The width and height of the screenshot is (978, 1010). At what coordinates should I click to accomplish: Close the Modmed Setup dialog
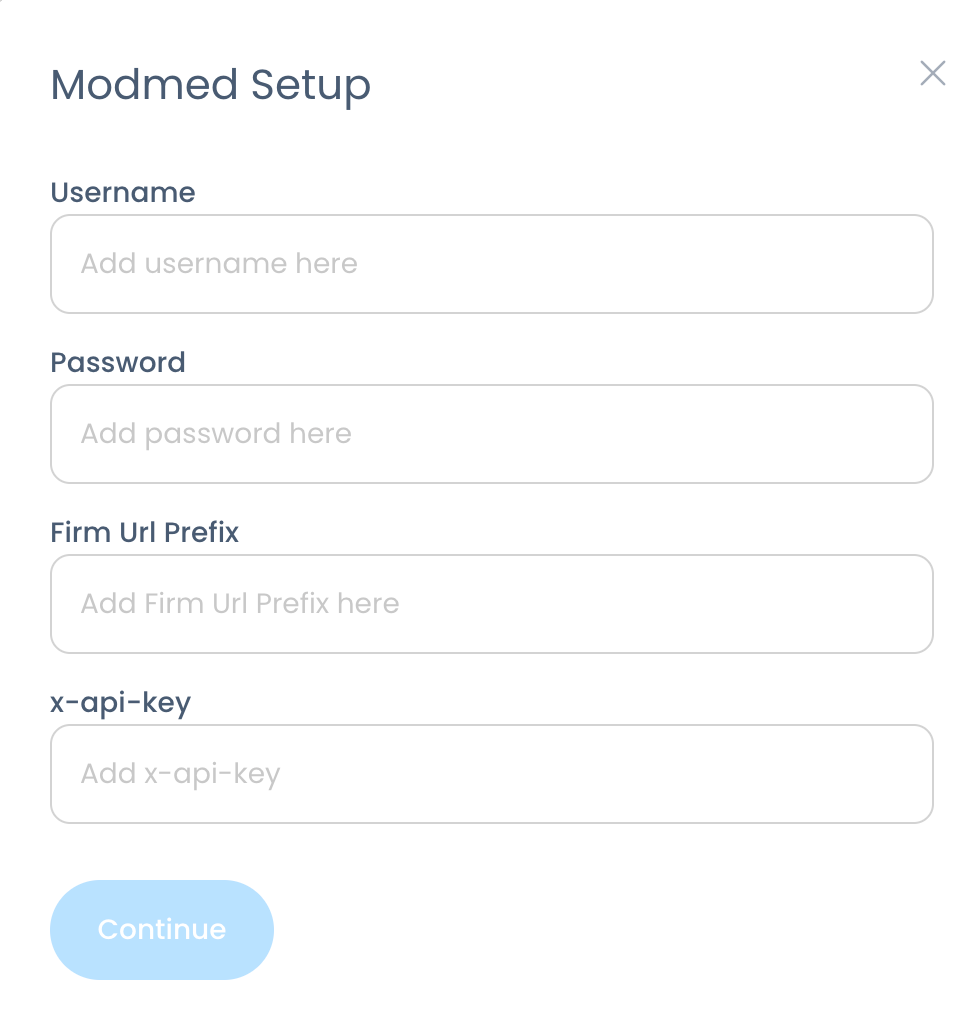tap(932, 73)
